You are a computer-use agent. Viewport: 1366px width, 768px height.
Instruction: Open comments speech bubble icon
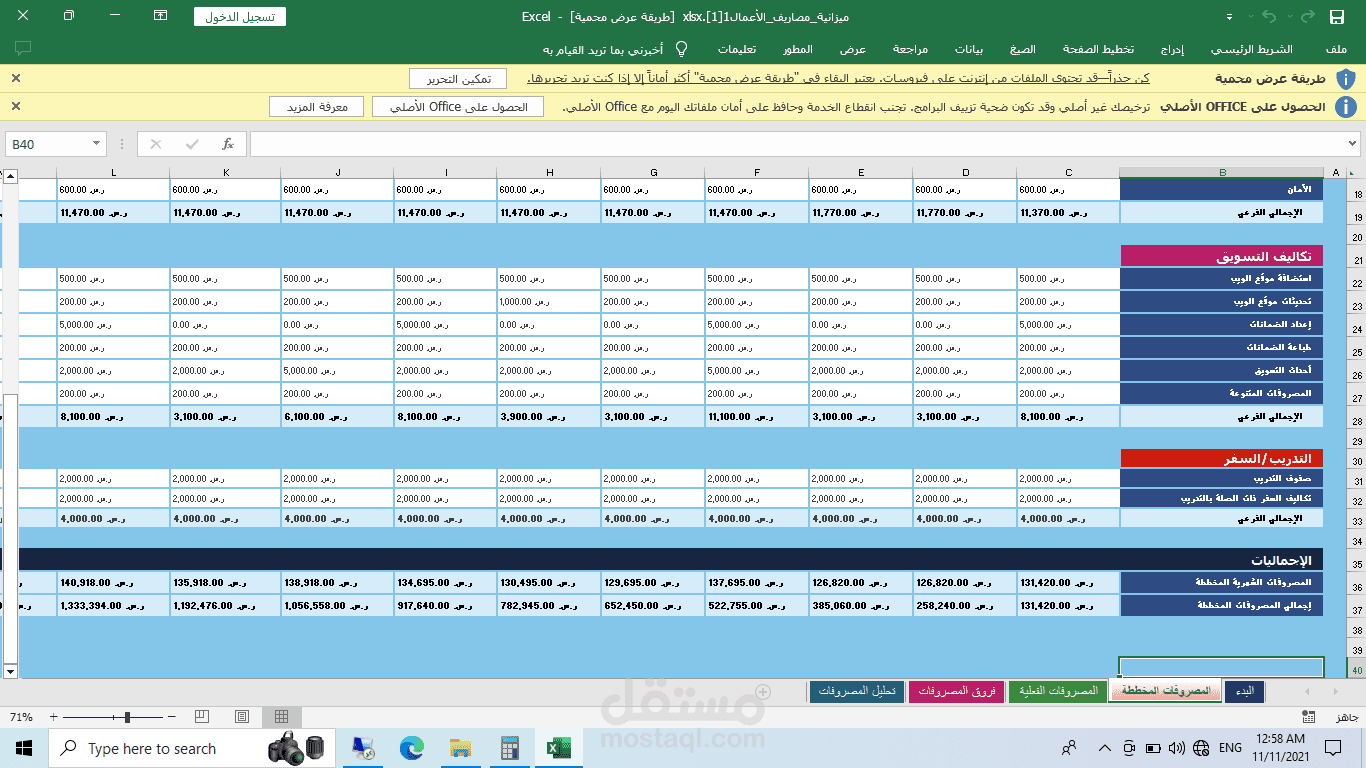(x=23, y=48)
